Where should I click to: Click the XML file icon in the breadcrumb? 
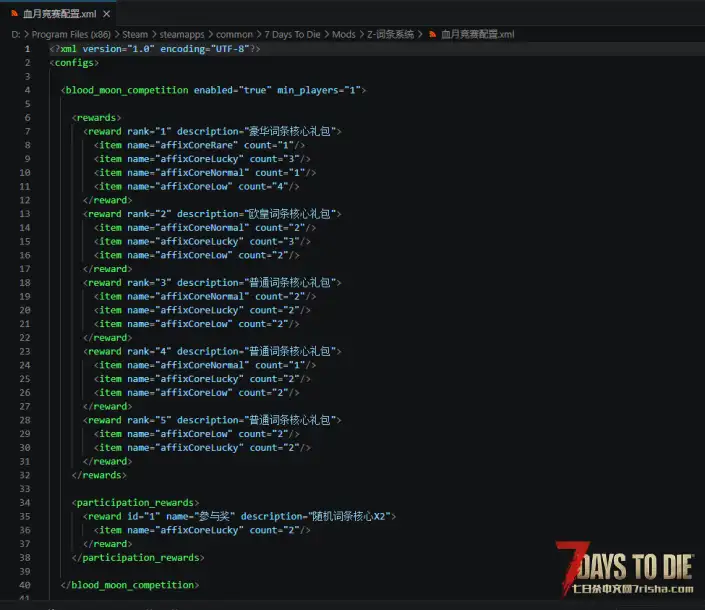coord(433,34)
